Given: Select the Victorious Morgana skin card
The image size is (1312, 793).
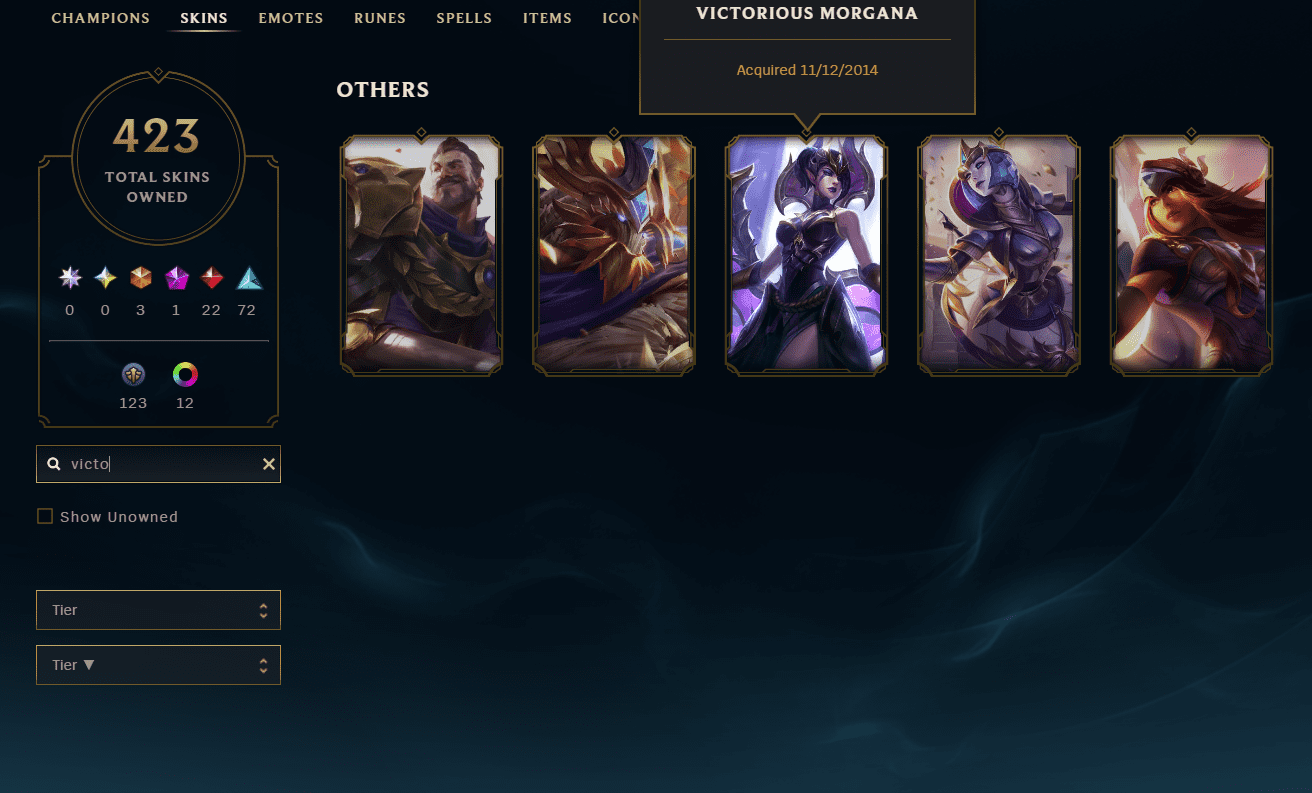Looking at the screenshot, I should (806, 254).
